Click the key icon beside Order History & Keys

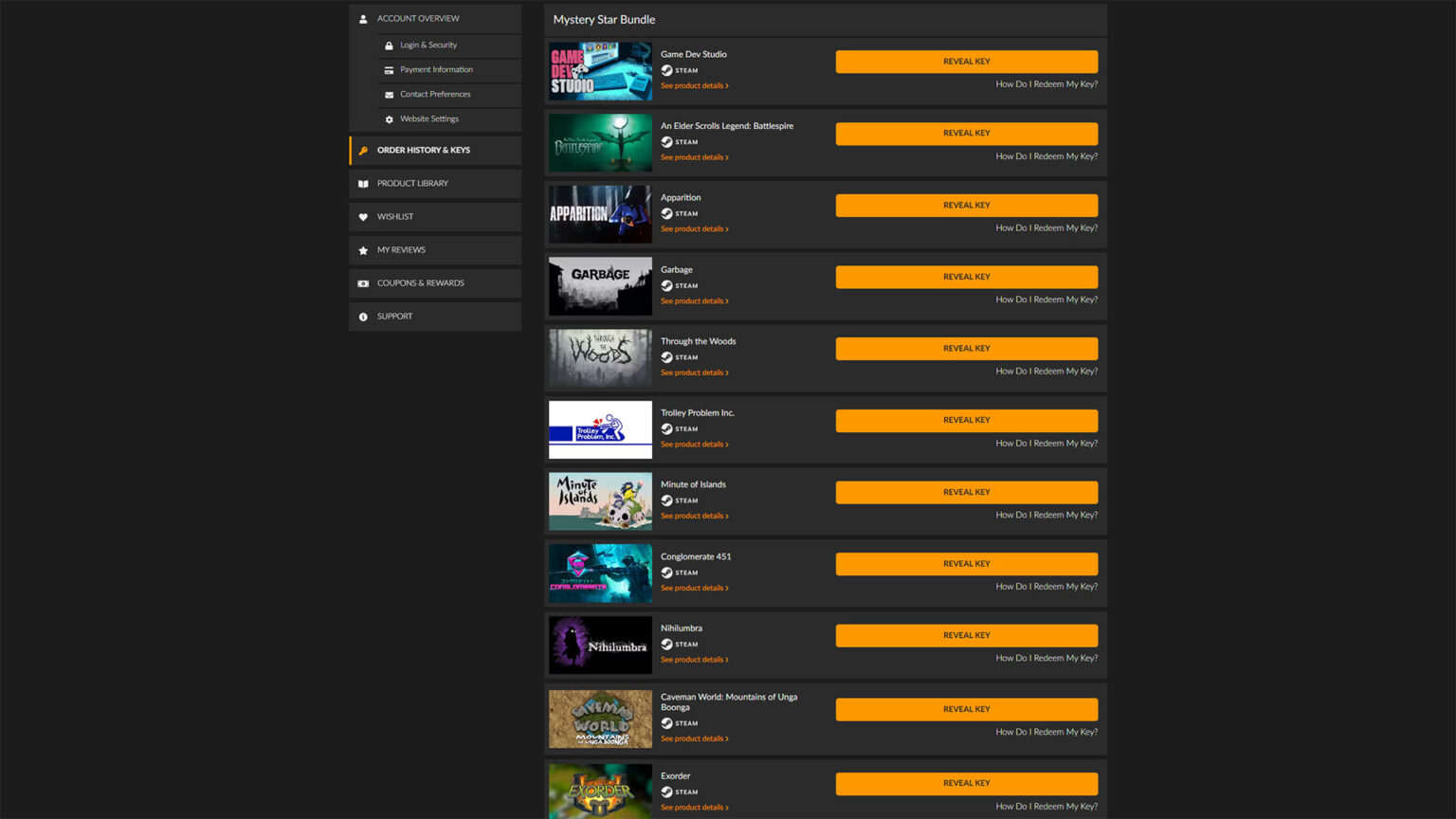pos(363,151)
